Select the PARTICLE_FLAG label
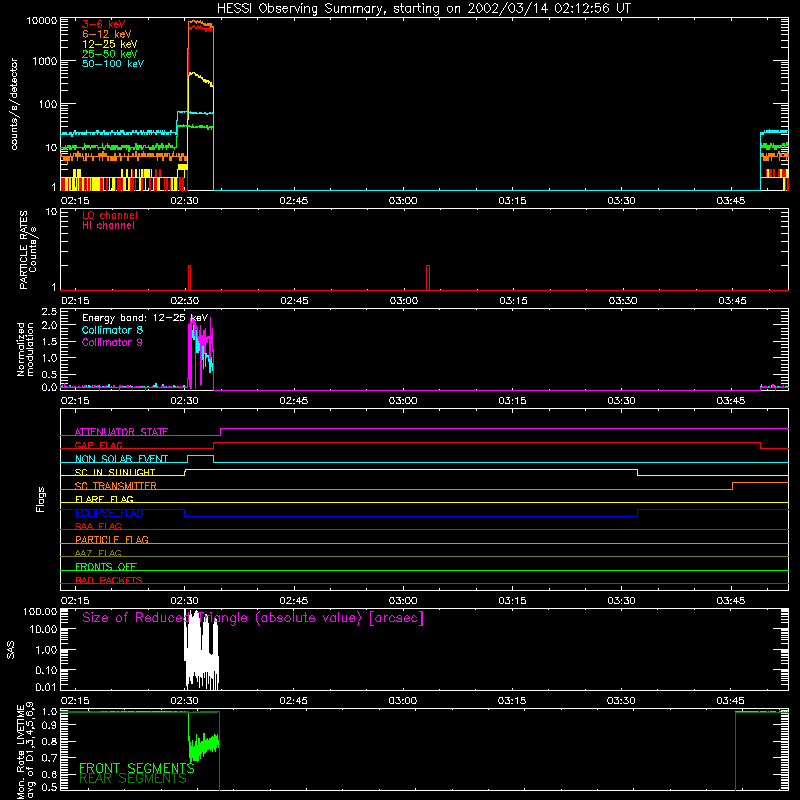 (112, 539)
